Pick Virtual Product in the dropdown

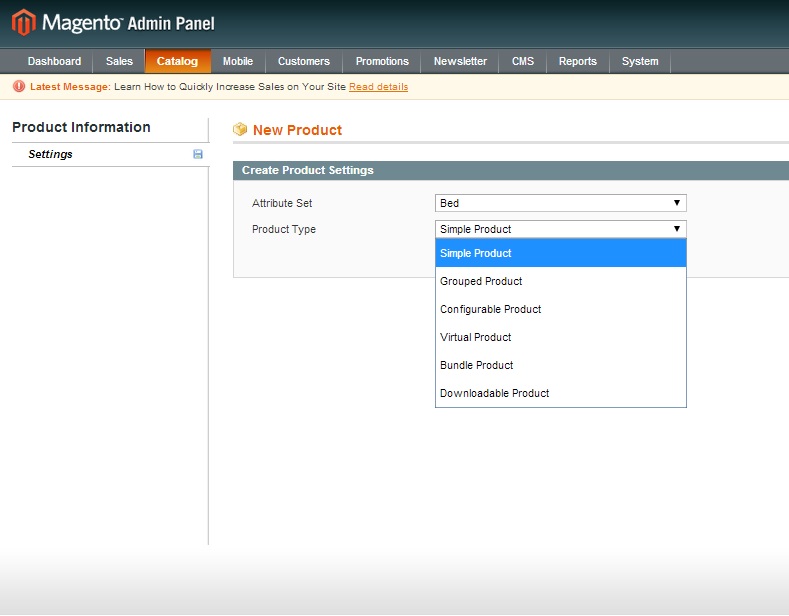click(x=475, y=337)
